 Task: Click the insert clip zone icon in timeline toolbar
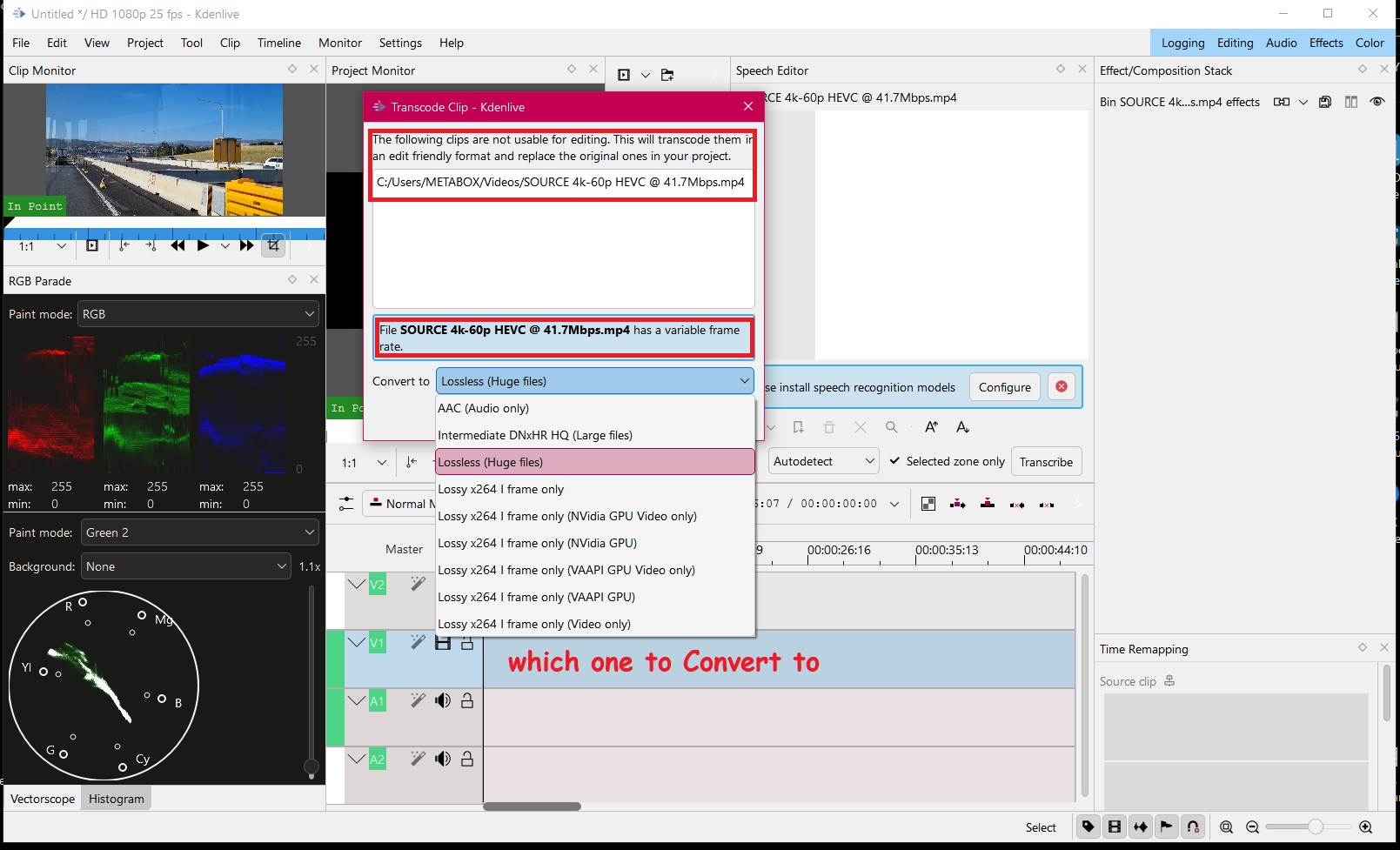coord(958,504)
